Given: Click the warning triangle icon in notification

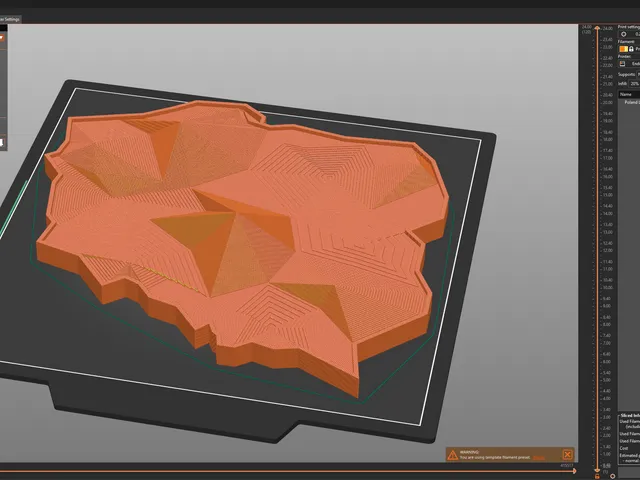Looking at the screenshot, I should click(x=452, y=455).
